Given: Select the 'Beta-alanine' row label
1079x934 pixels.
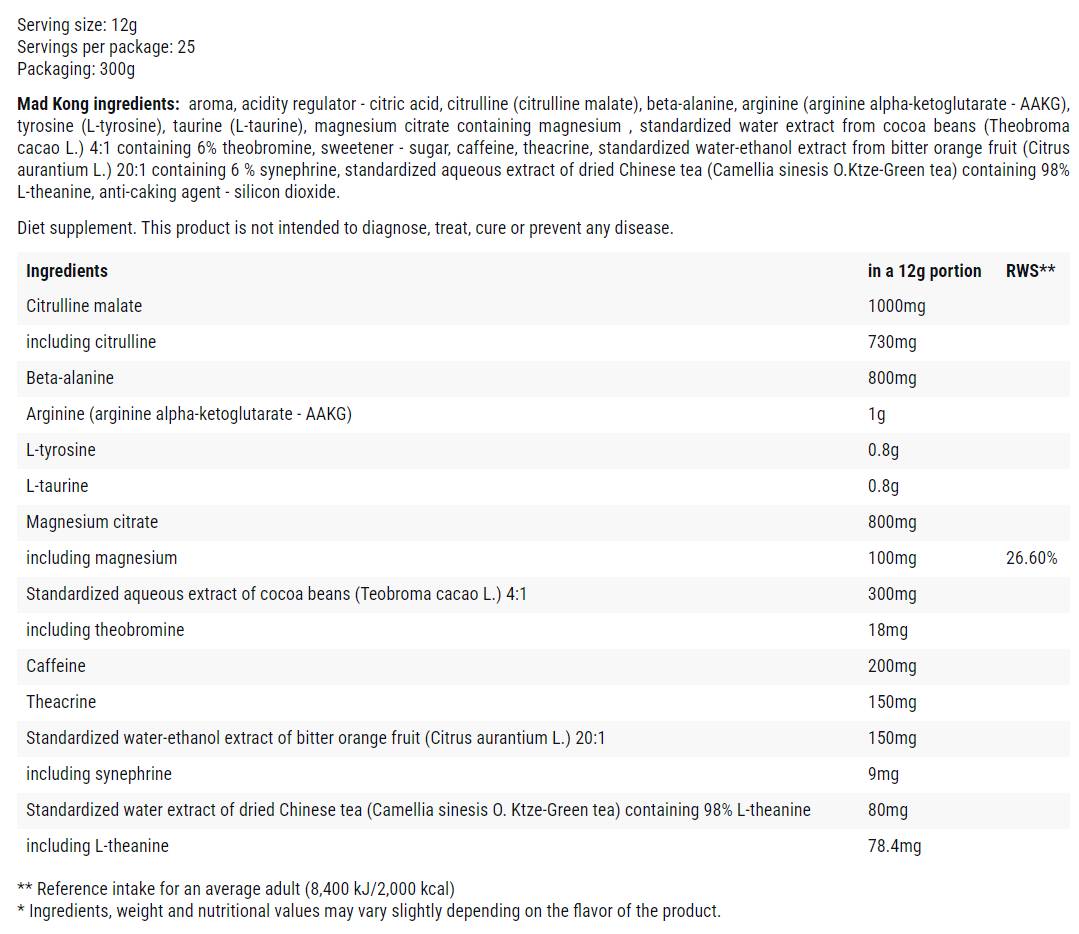Looking at the screenshot, I should pyautogui.click(x=70, y=378).
